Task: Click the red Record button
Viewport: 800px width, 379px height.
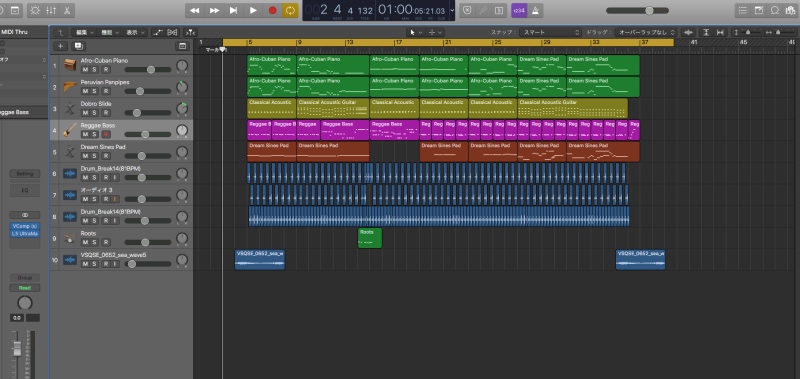Action: [x=272, y=10]
